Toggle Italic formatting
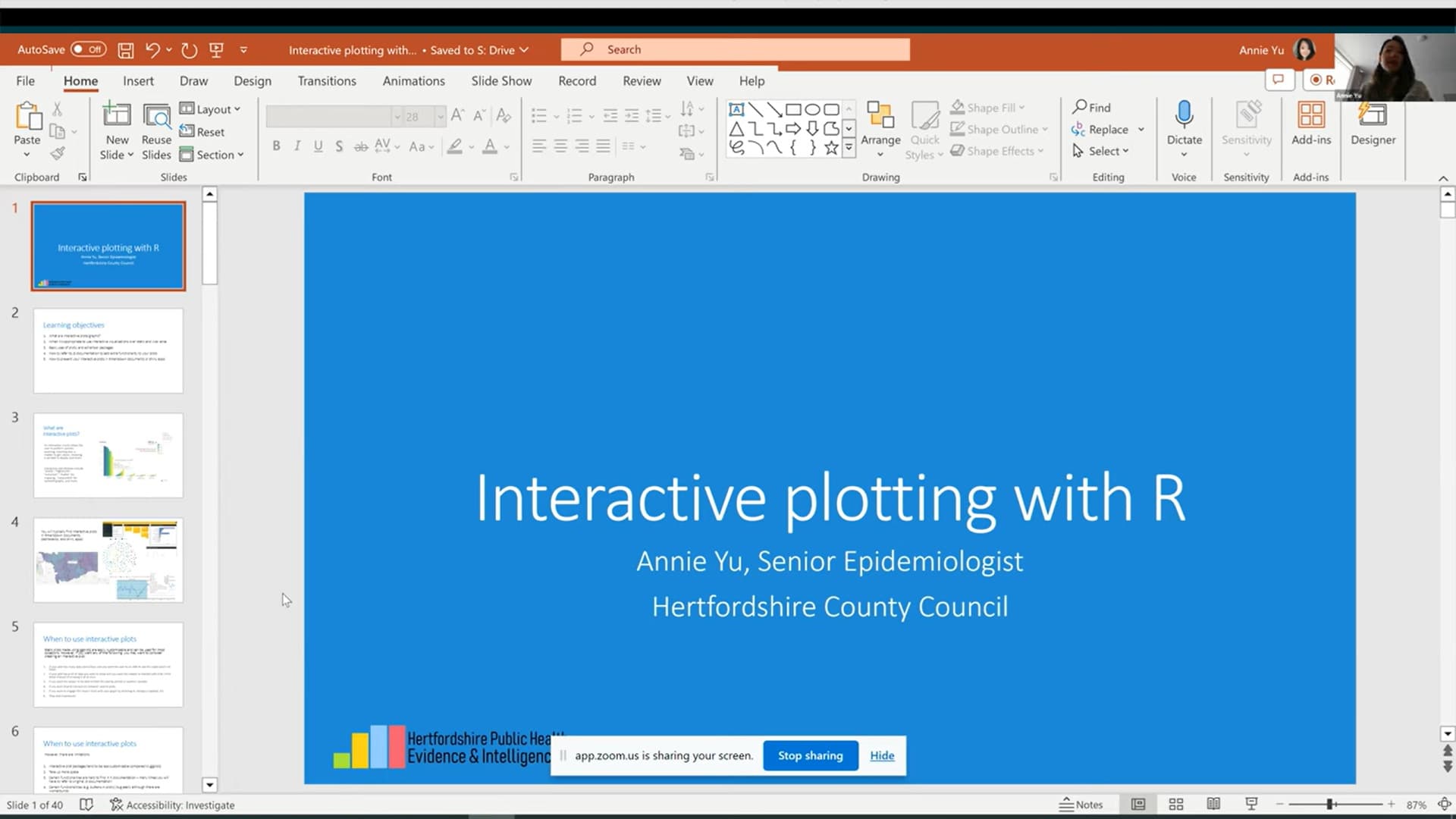The image size is (1456, 819). tap(297, 146)
